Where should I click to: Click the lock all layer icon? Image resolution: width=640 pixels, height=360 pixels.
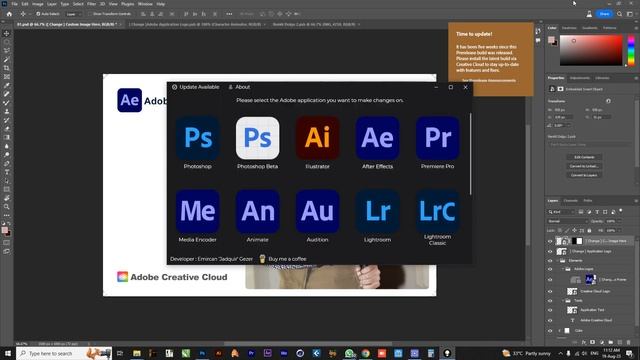point(589,231)
